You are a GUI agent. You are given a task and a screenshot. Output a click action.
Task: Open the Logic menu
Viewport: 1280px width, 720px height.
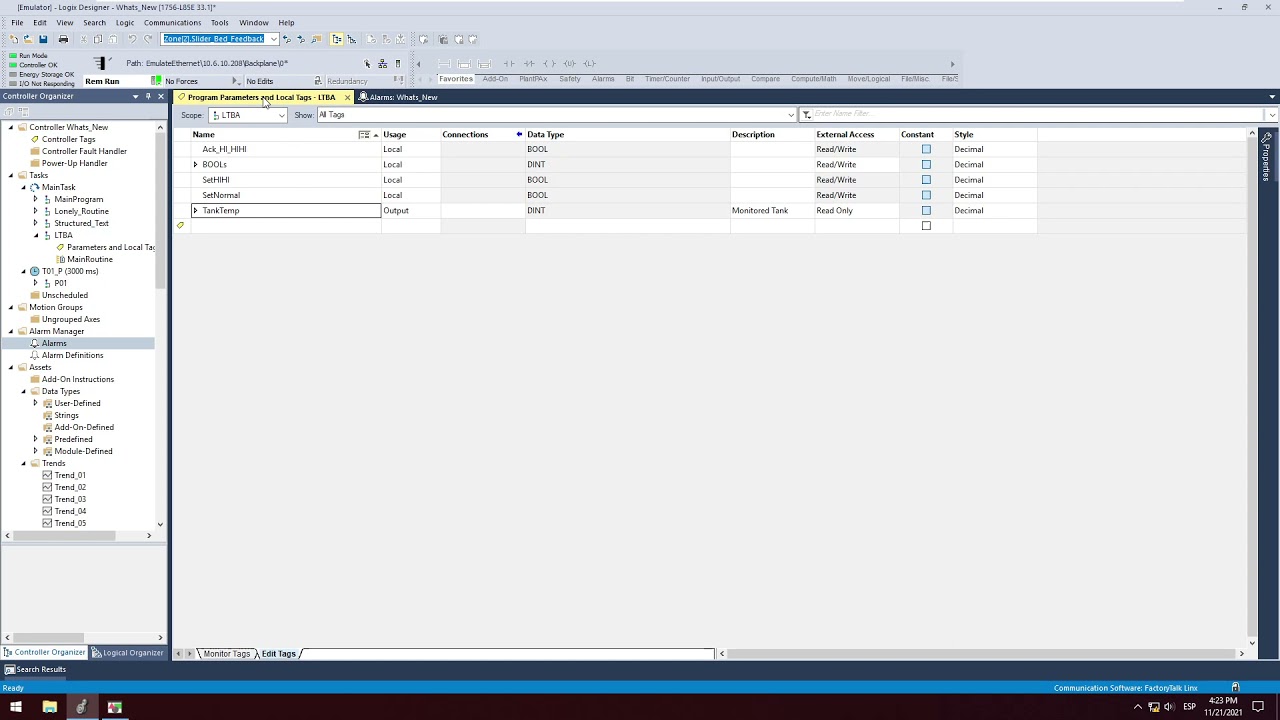125,22
